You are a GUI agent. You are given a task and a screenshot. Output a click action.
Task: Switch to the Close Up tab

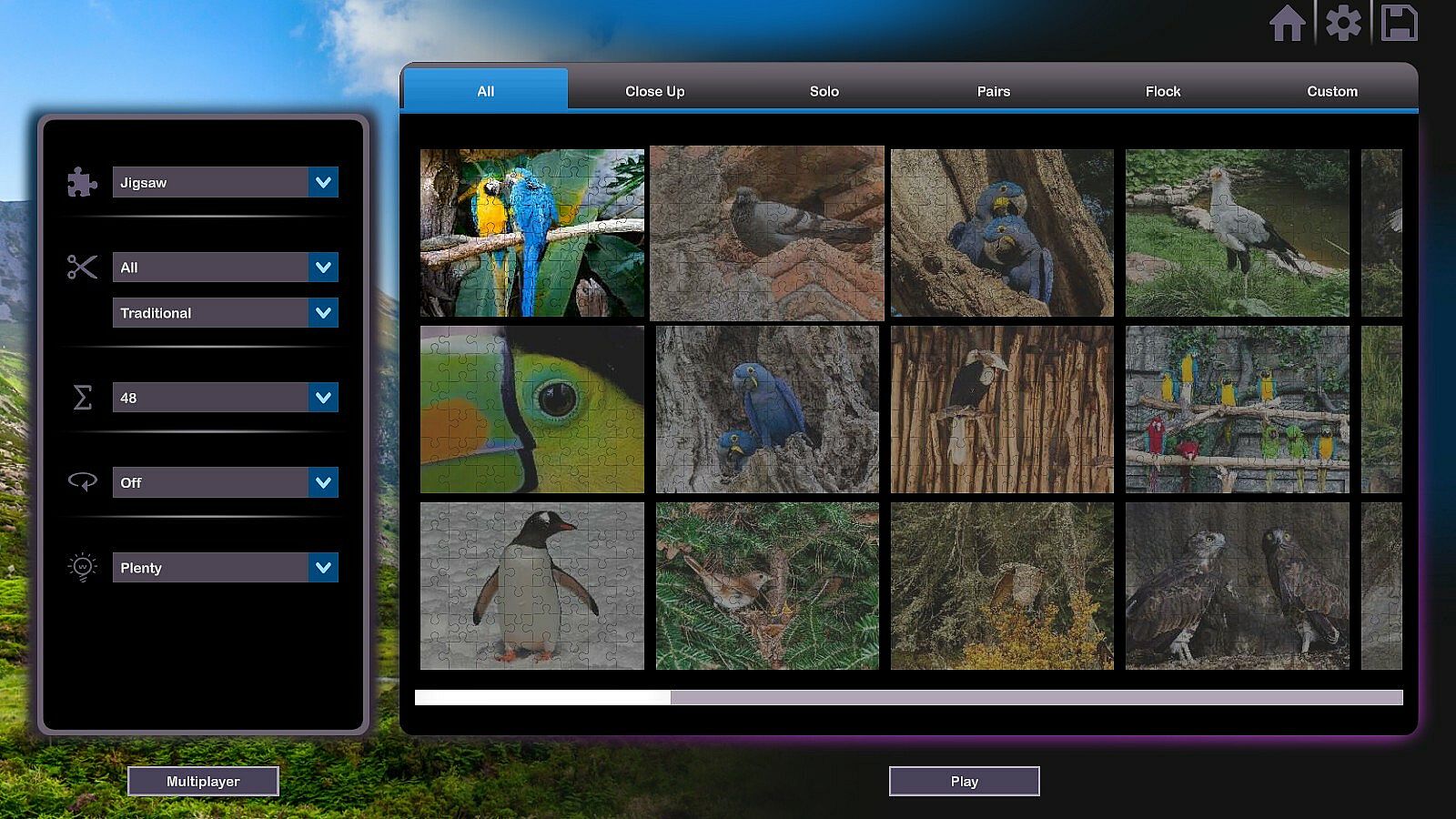click(654, 91)
